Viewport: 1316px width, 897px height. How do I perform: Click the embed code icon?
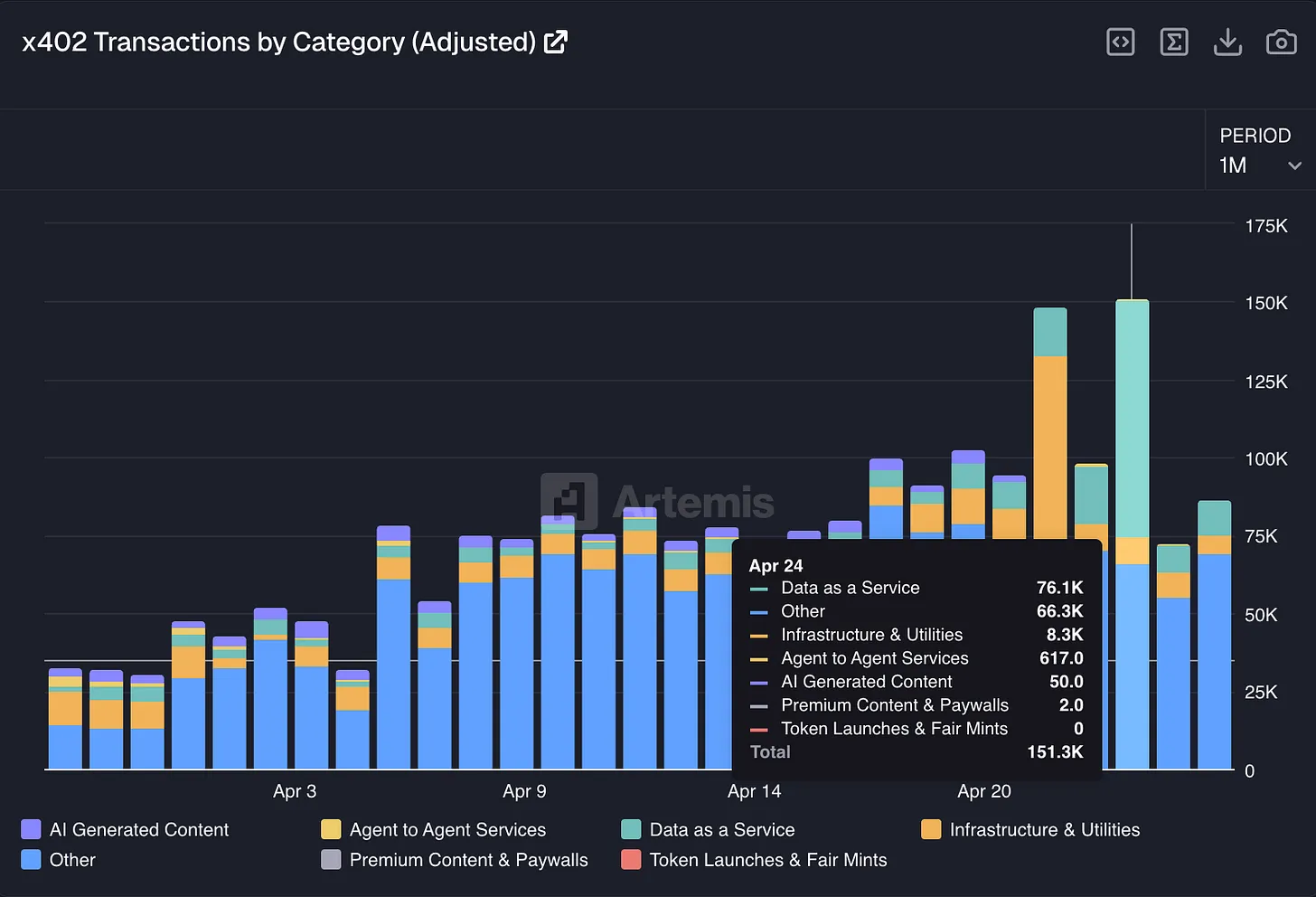1120,42
